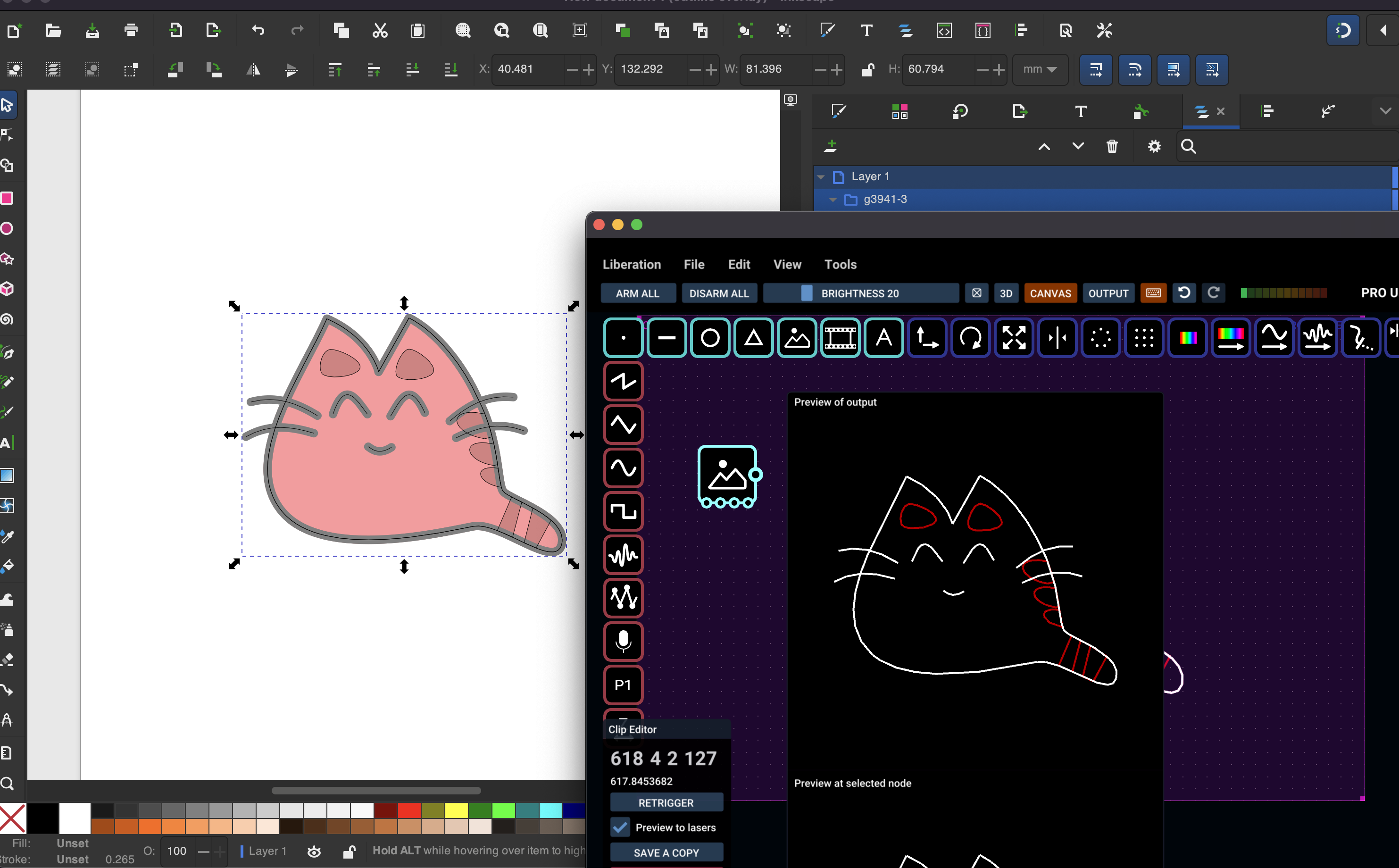The height and width of the screenshot is (868, 1399).
Task: Expand the docked dialogs chevron menu
Action: tap(1385, 111)
